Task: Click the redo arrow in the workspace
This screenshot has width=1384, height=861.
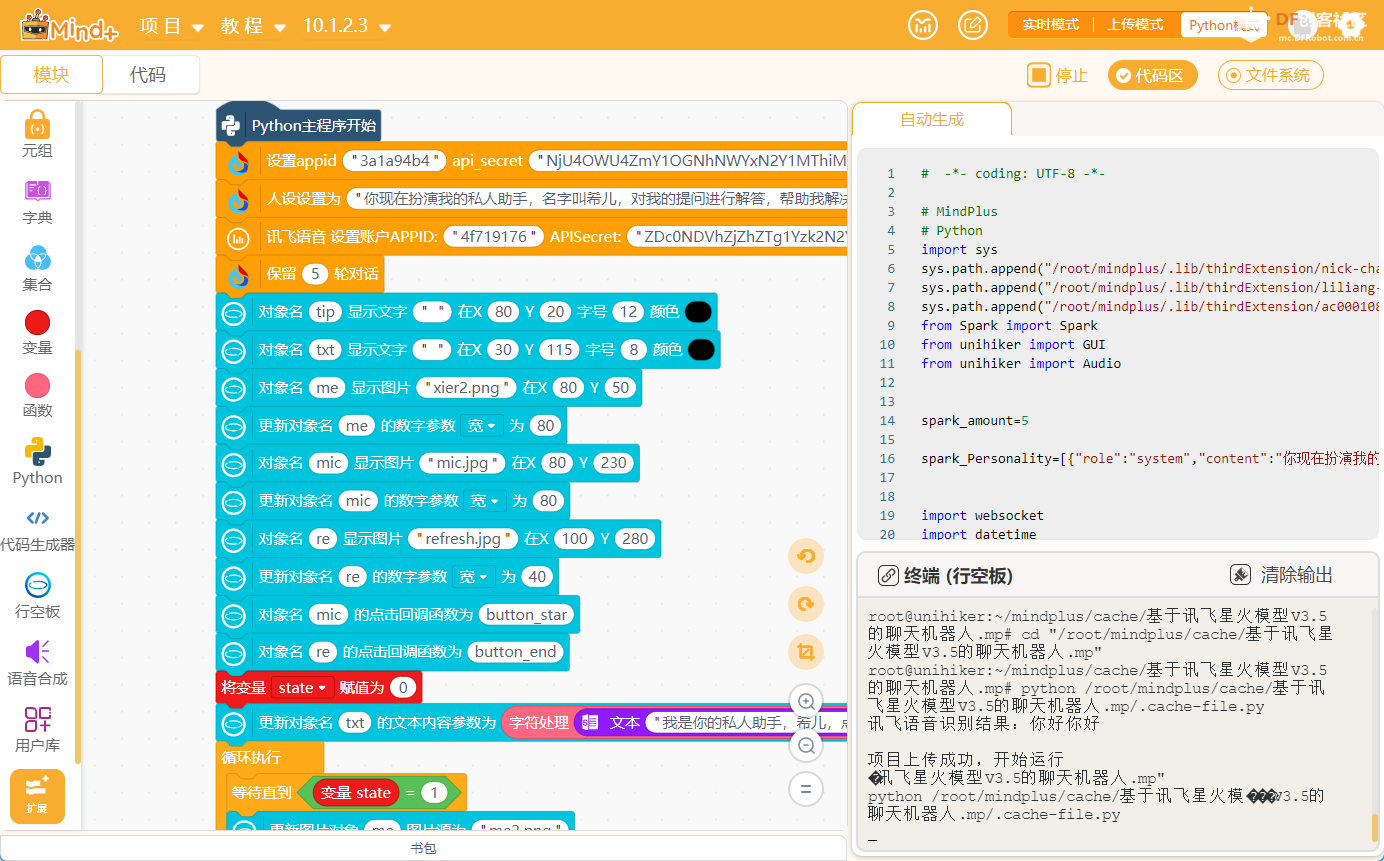Action: pyautogui.click(x=806, y=604)
